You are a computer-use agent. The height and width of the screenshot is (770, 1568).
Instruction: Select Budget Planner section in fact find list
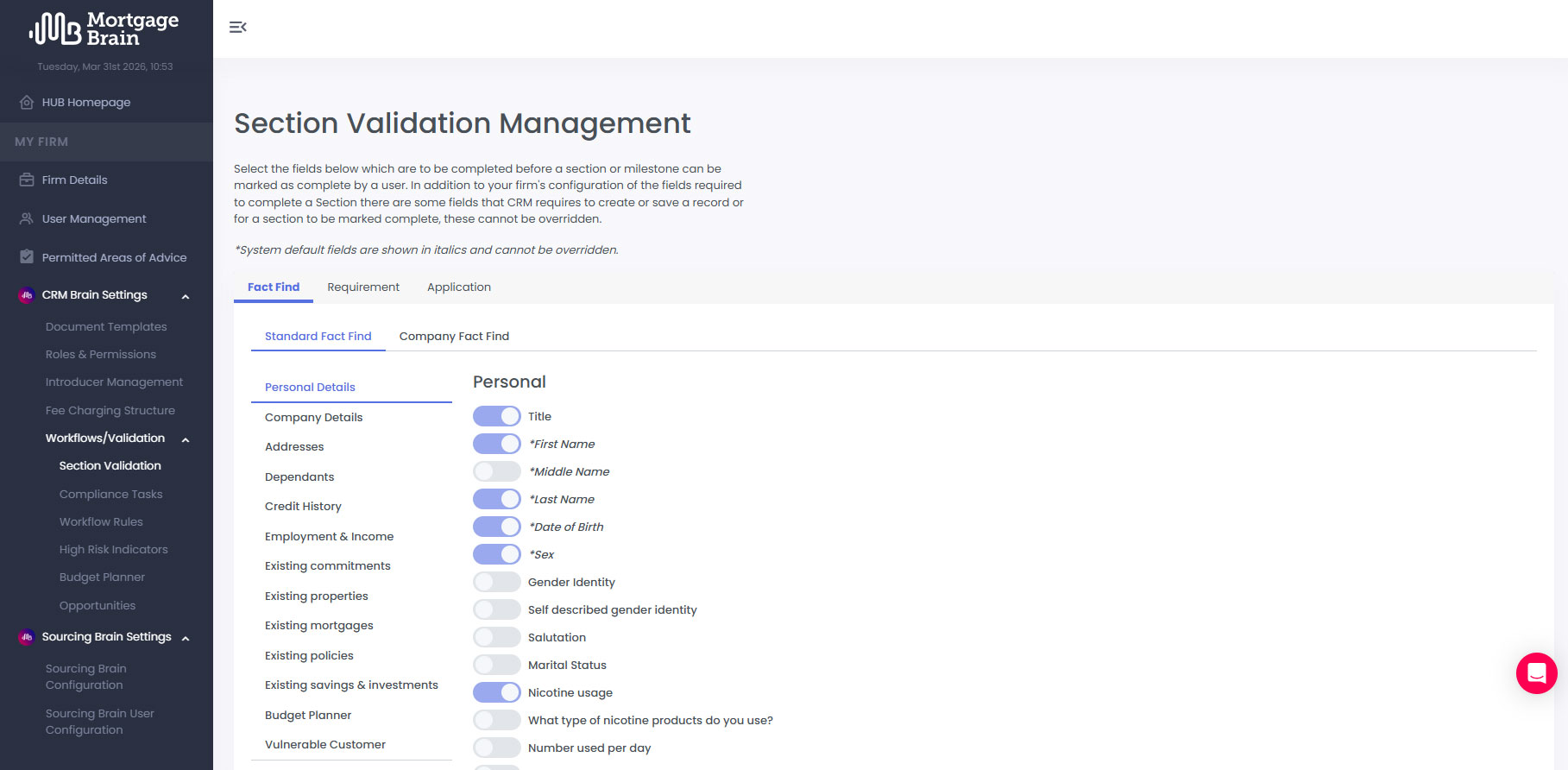(351, 716)
